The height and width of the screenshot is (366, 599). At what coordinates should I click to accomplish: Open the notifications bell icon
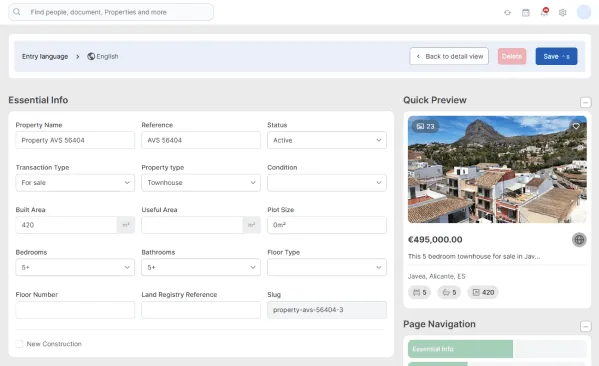pyautogui.click(x=544, y=12)
